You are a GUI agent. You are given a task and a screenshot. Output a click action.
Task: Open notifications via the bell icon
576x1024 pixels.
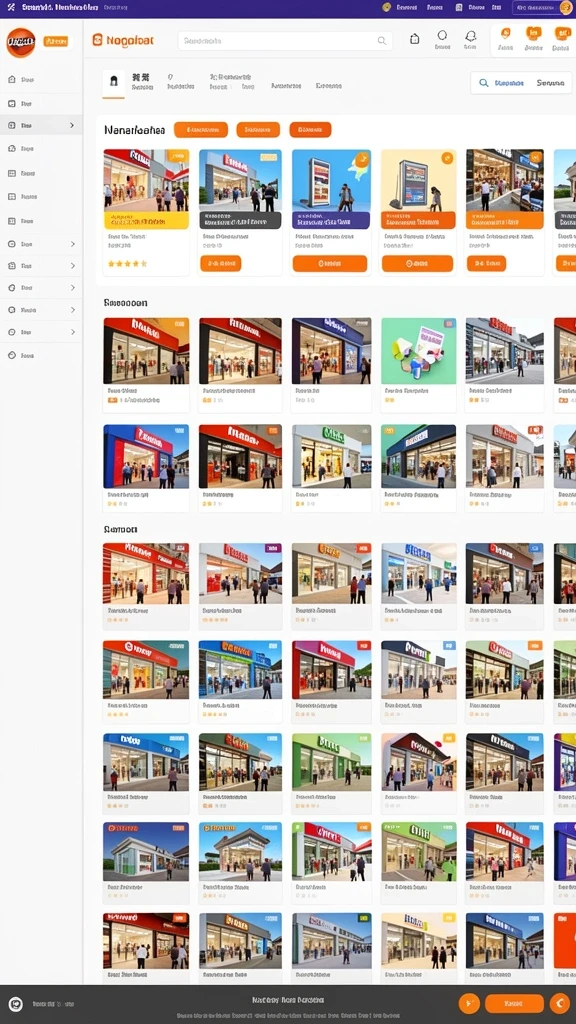click(470, 37)
